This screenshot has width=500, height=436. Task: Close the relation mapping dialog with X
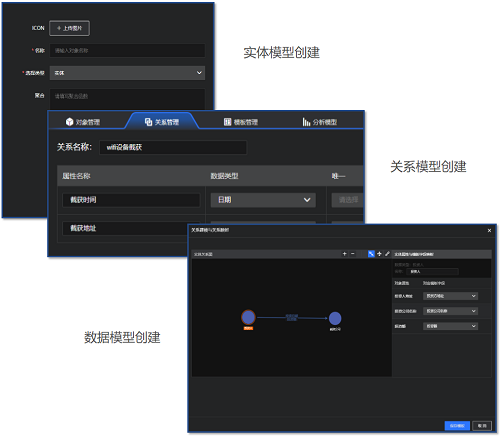[489, 230]
